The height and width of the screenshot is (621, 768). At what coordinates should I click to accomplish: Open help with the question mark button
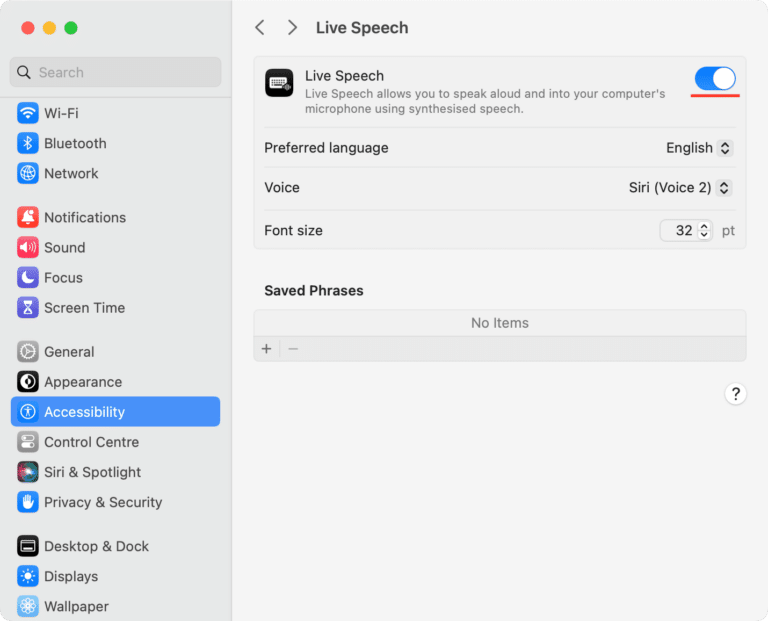tap(735, 394)
